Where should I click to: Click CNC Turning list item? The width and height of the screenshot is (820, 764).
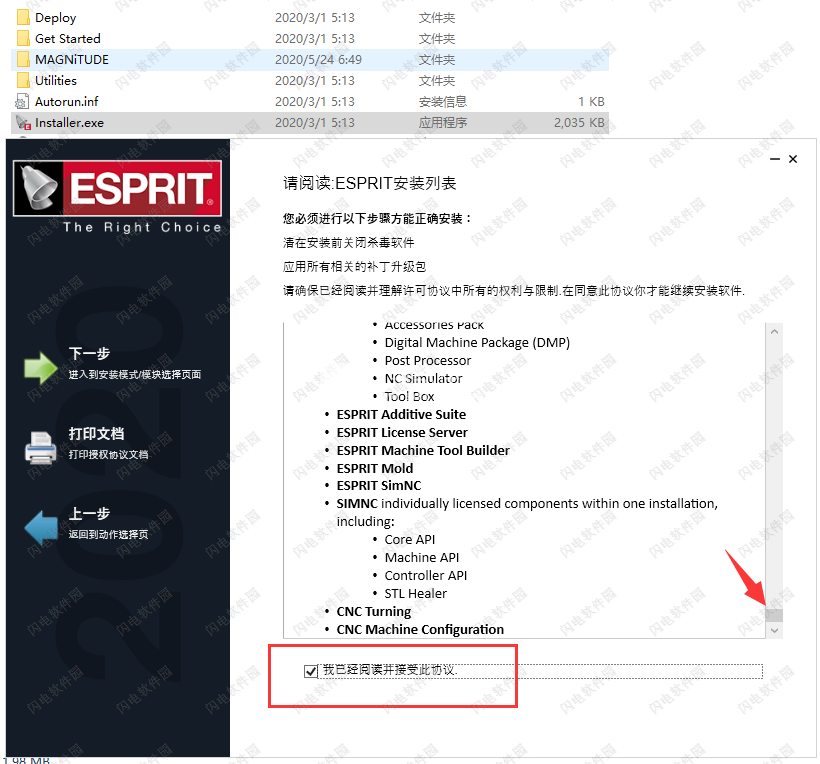373,612
